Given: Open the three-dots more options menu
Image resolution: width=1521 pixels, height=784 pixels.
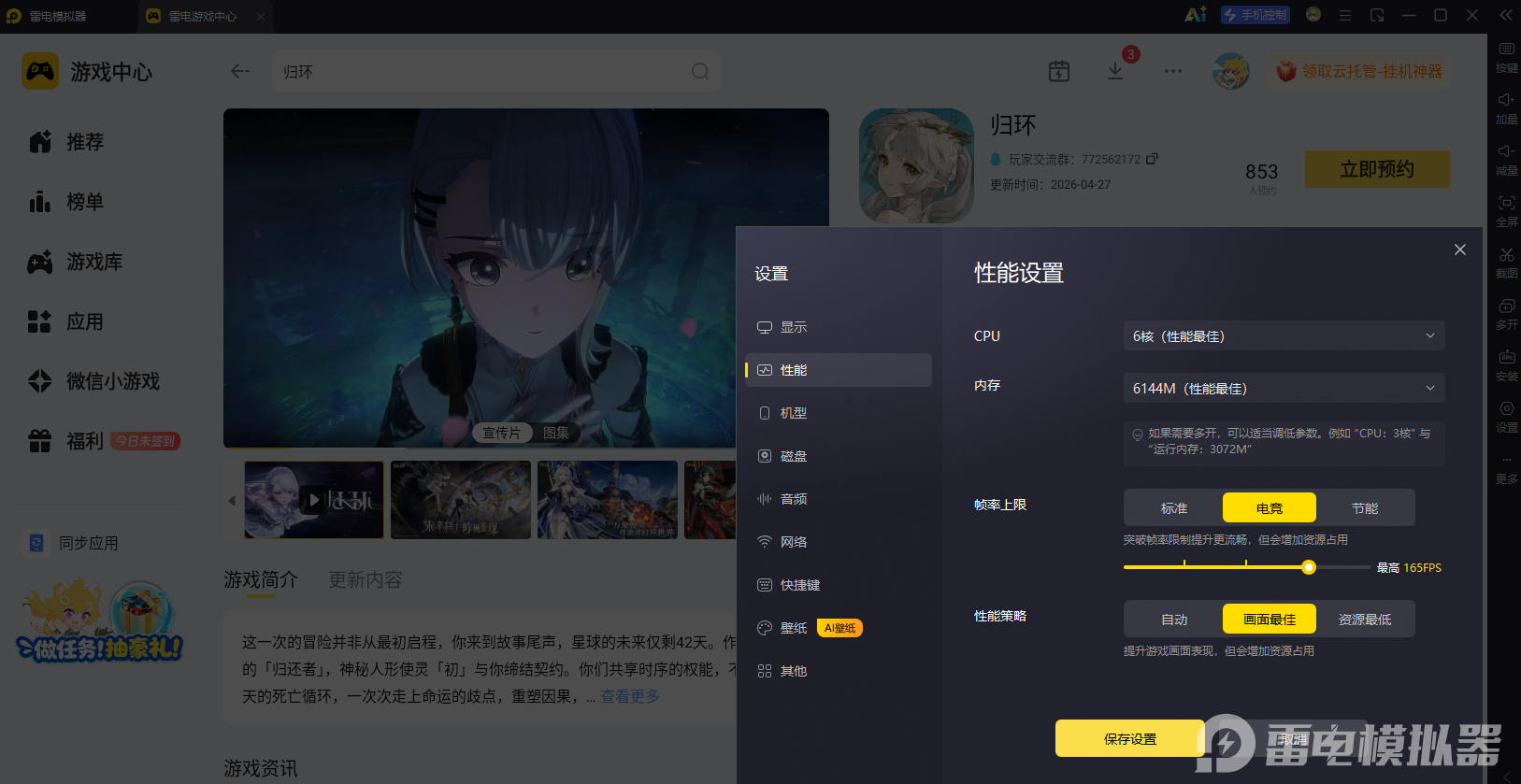Looking at the screenshot, I should [x=1173, y=71].
